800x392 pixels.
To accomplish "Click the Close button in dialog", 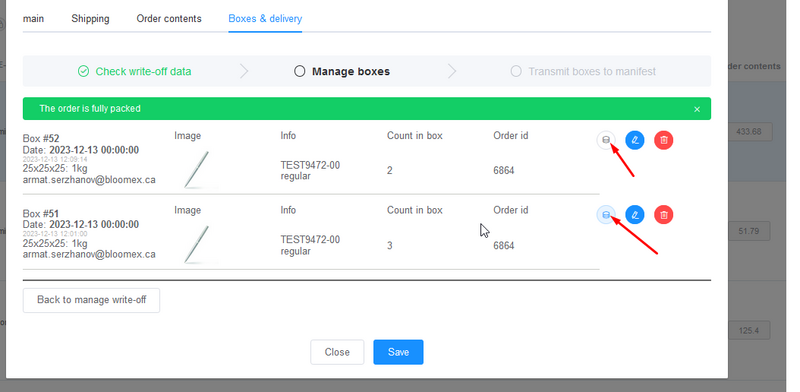I will (337, 352).
